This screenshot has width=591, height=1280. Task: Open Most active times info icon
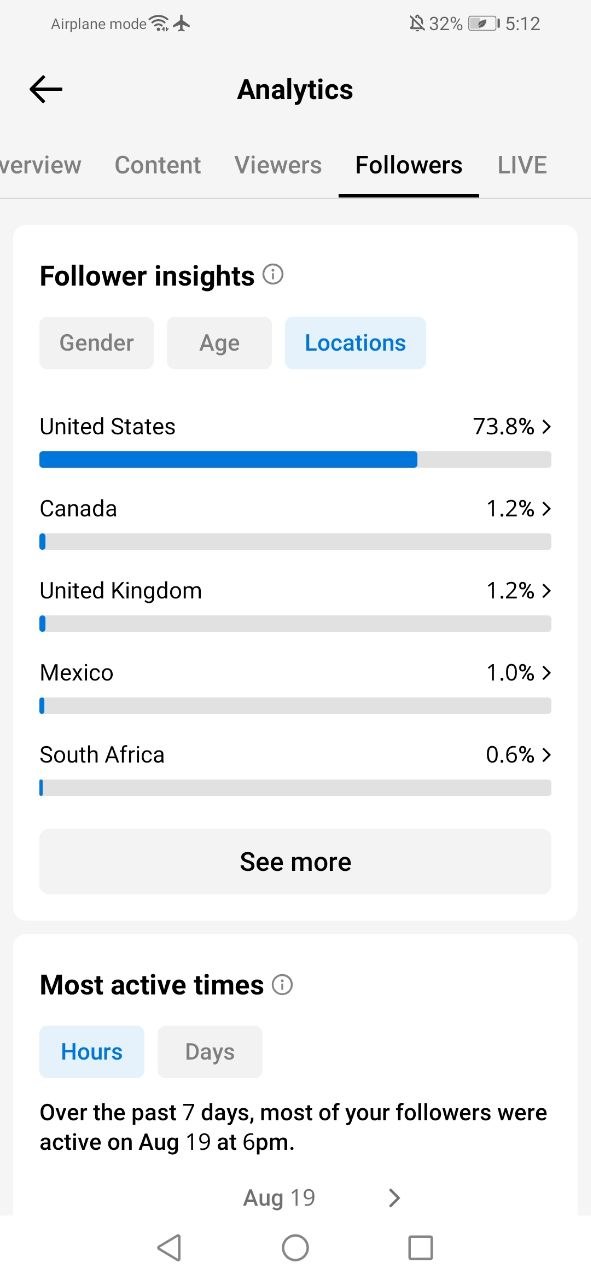(283, 985)
